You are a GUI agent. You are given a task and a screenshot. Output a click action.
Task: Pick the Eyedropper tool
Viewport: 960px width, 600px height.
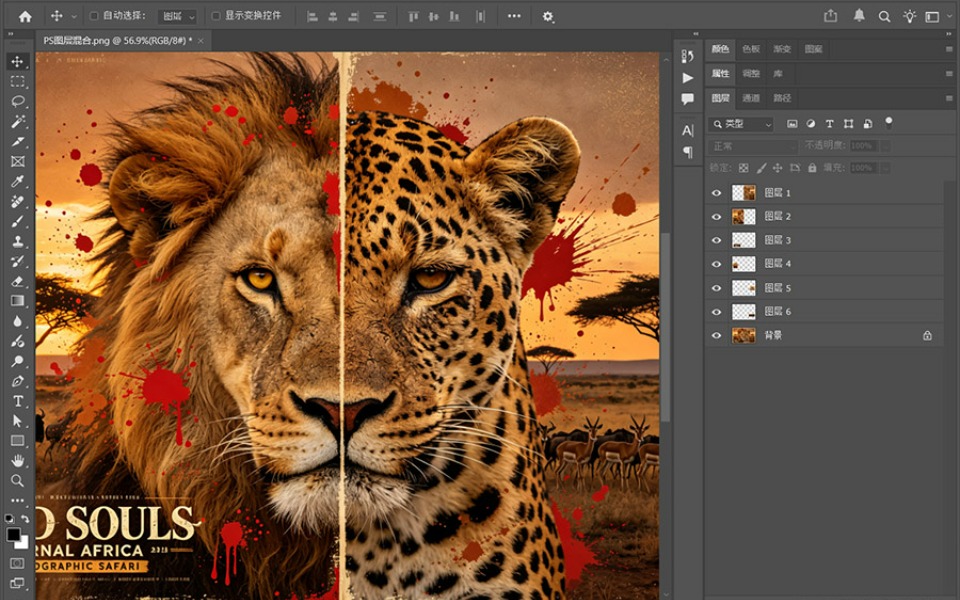18,182
